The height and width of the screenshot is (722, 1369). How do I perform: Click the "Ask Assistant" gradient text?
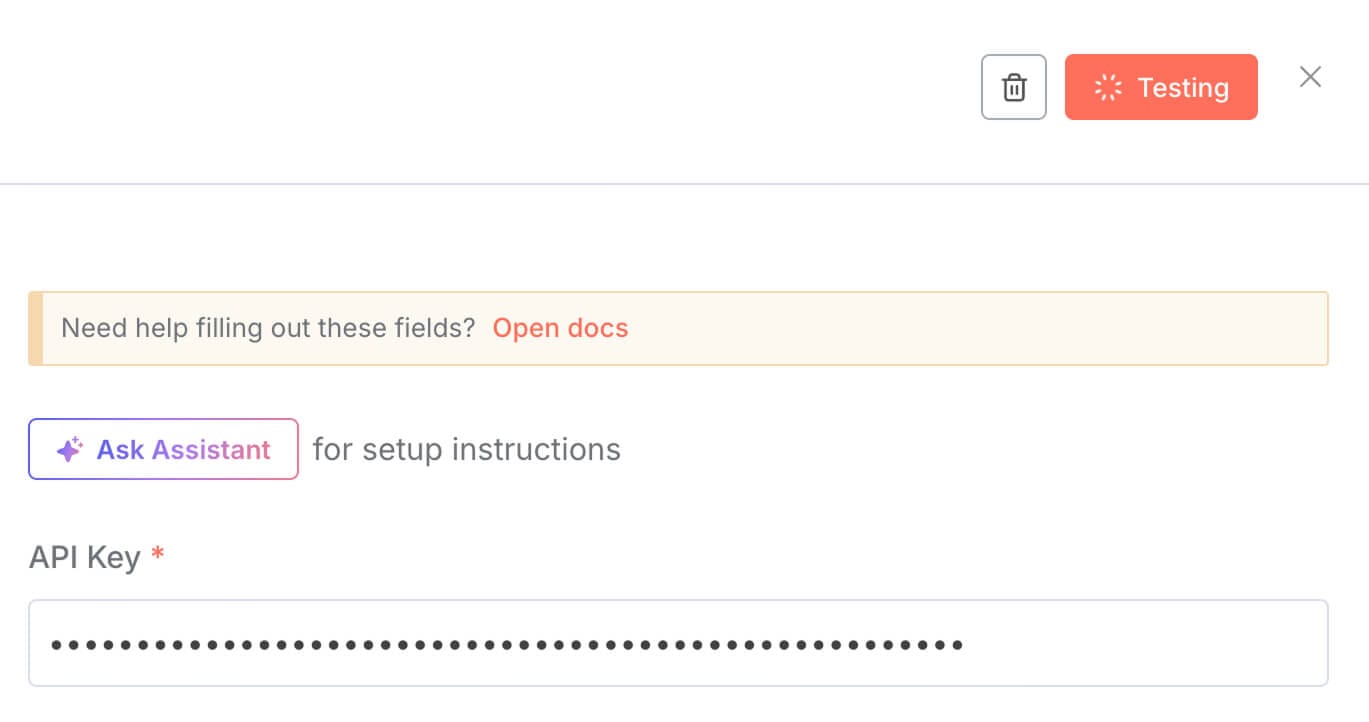point(183,450)
